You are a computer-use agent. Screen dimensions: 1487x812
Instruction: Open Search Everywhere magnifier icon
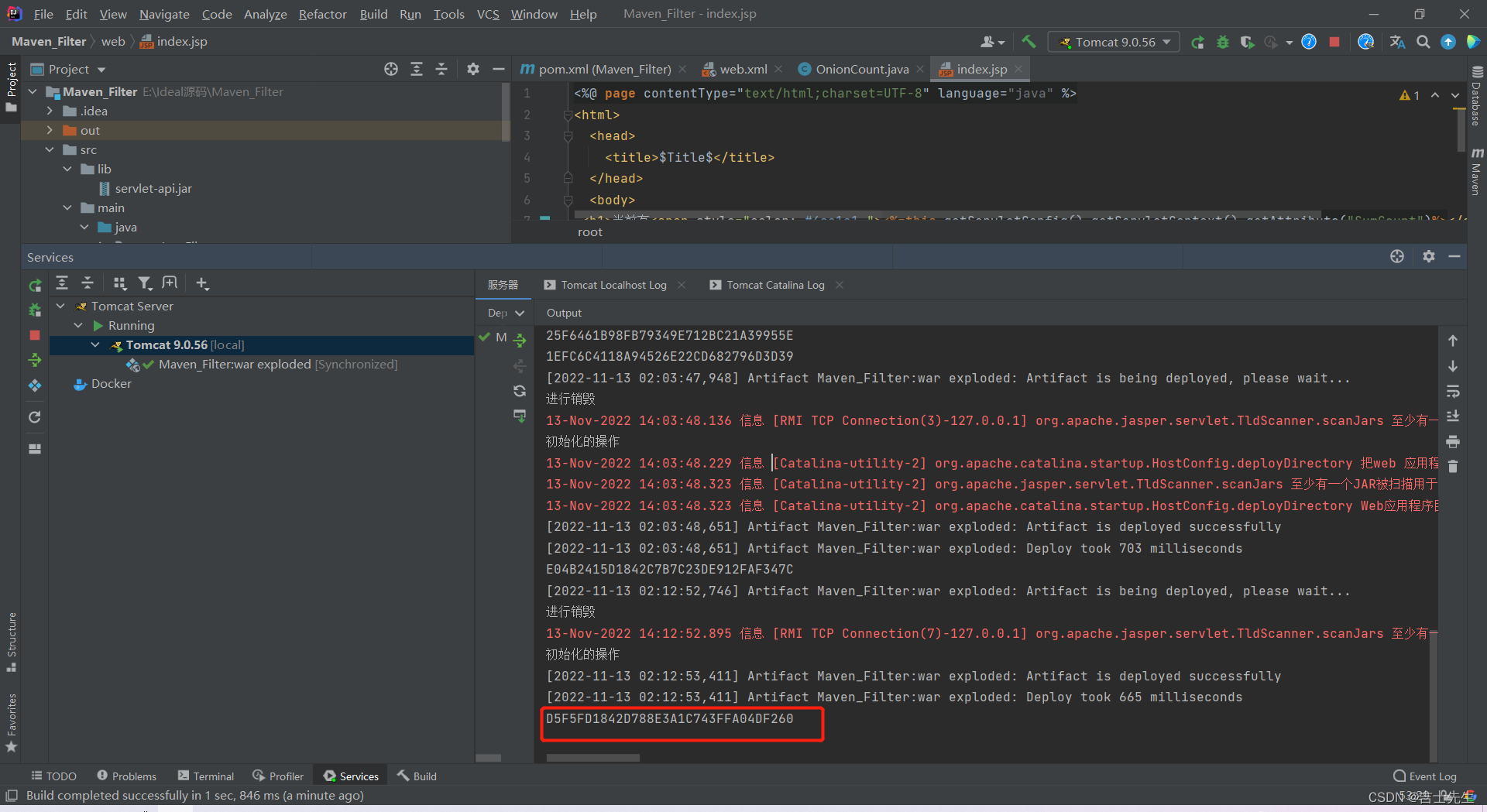(1423, 42)
